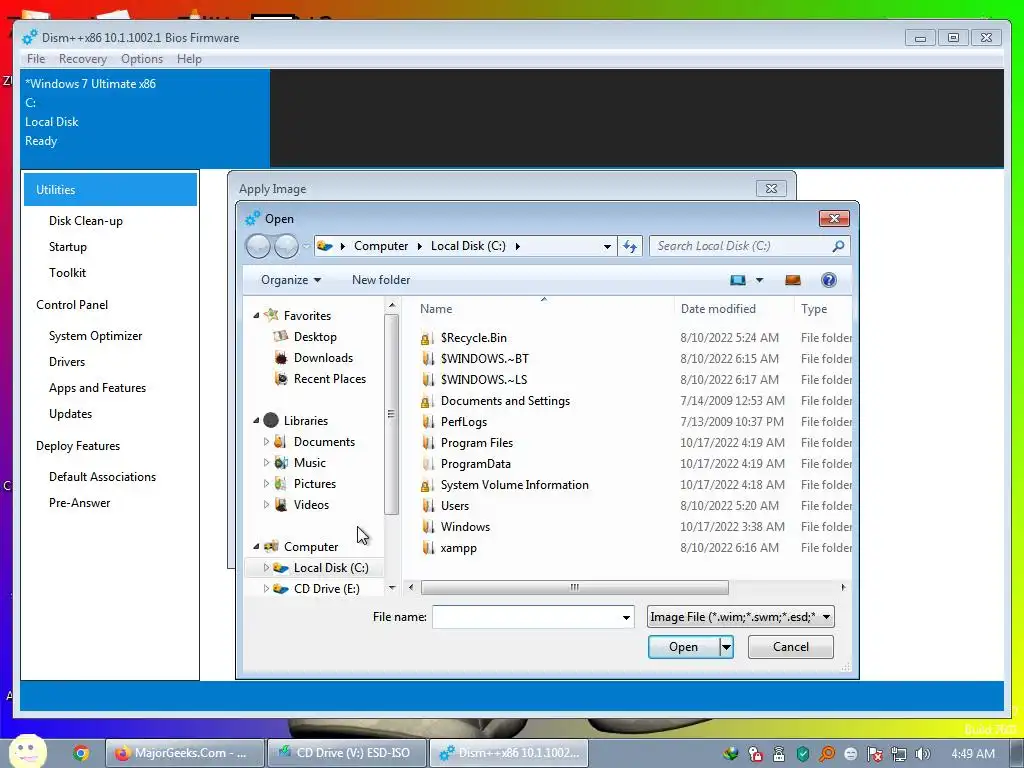
Task: Click the CD Drive (E:) icon
Action: tap(281, 589)
